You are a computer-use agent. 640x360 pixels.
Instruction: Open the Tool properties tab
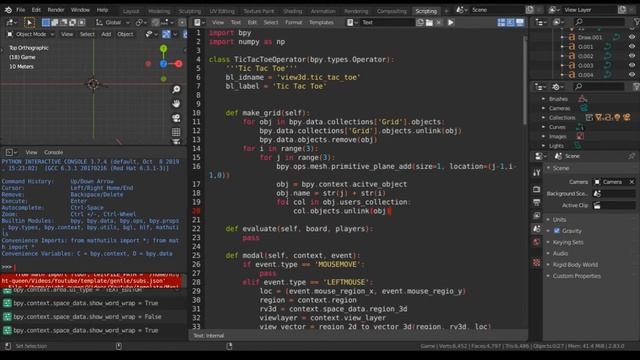pyautogui.click(x=536, y=173)
